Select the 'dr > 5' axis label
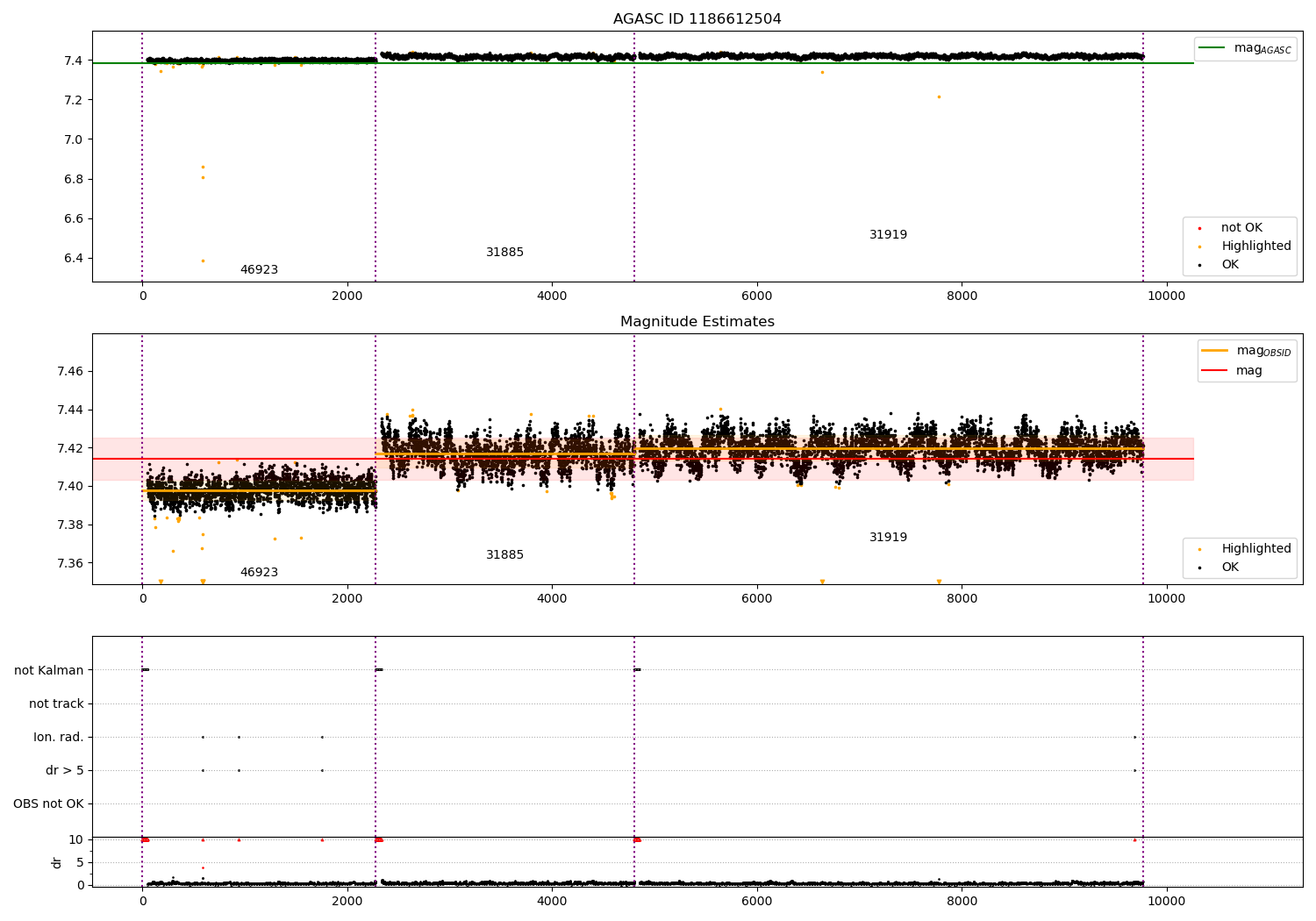 (65, 771)
